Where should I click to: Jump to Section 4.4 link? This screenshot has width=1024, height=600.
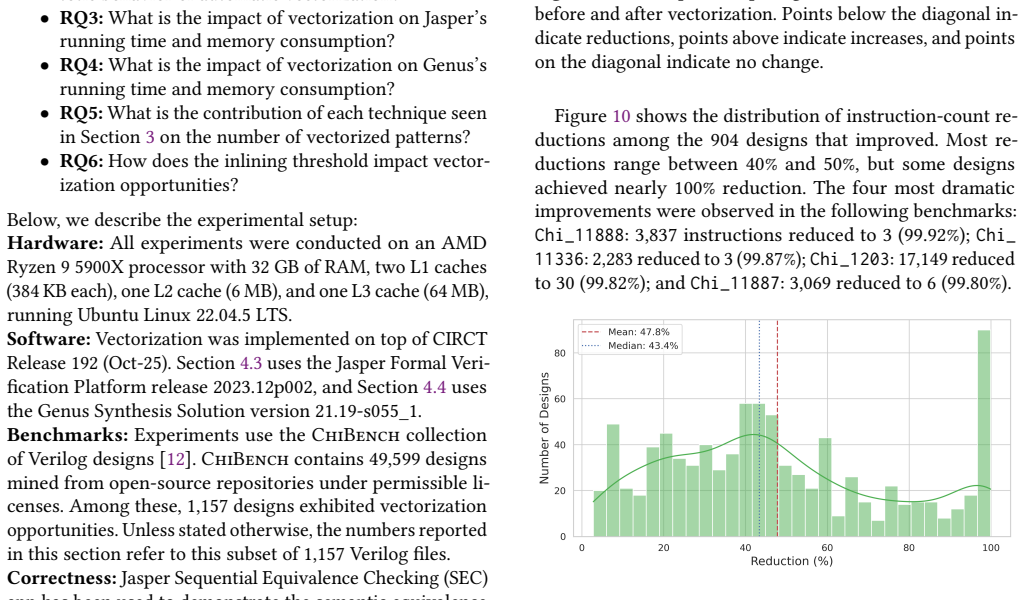coord(434,387)
